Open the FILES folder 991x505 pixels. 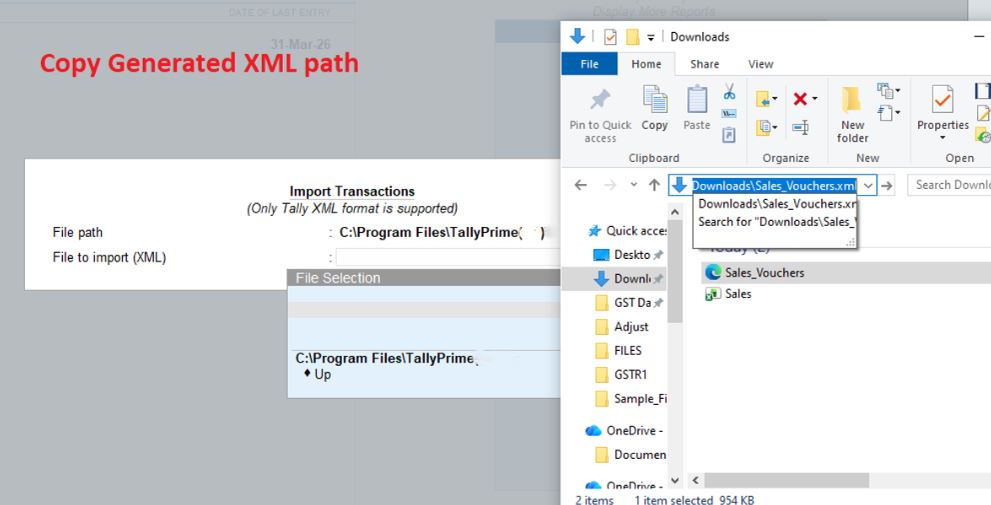tap(619, 351)
